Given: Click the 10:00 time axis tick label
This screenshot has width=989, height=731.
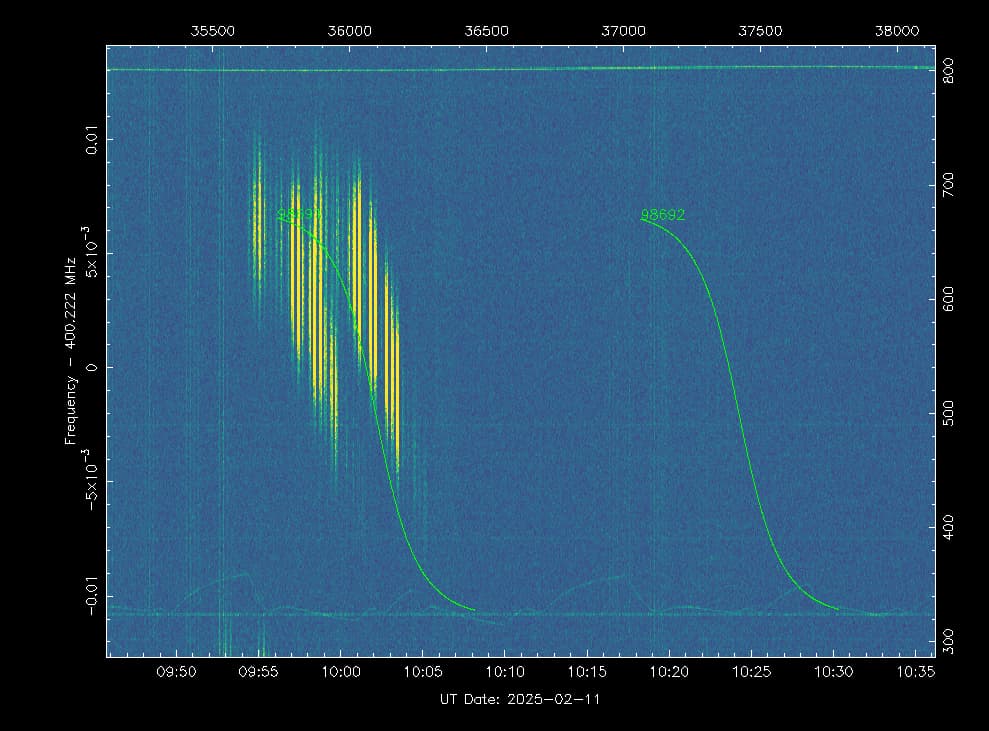Looking at the screenshot, I should pyautogui.click(x=340, y=672).
